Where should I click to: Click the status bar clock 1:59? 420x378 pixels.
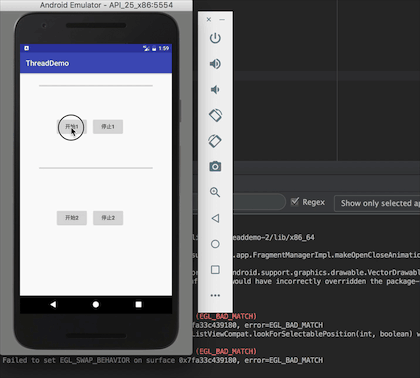point(164,48)
